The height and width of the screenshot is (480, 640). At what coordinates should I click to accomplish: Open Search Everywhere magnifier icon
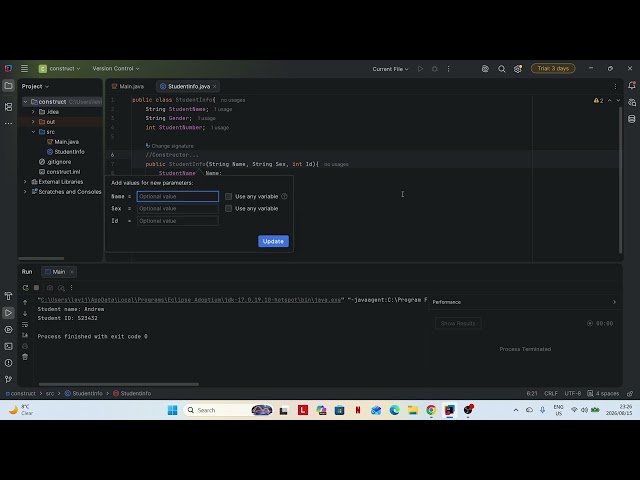click(502, 69)
